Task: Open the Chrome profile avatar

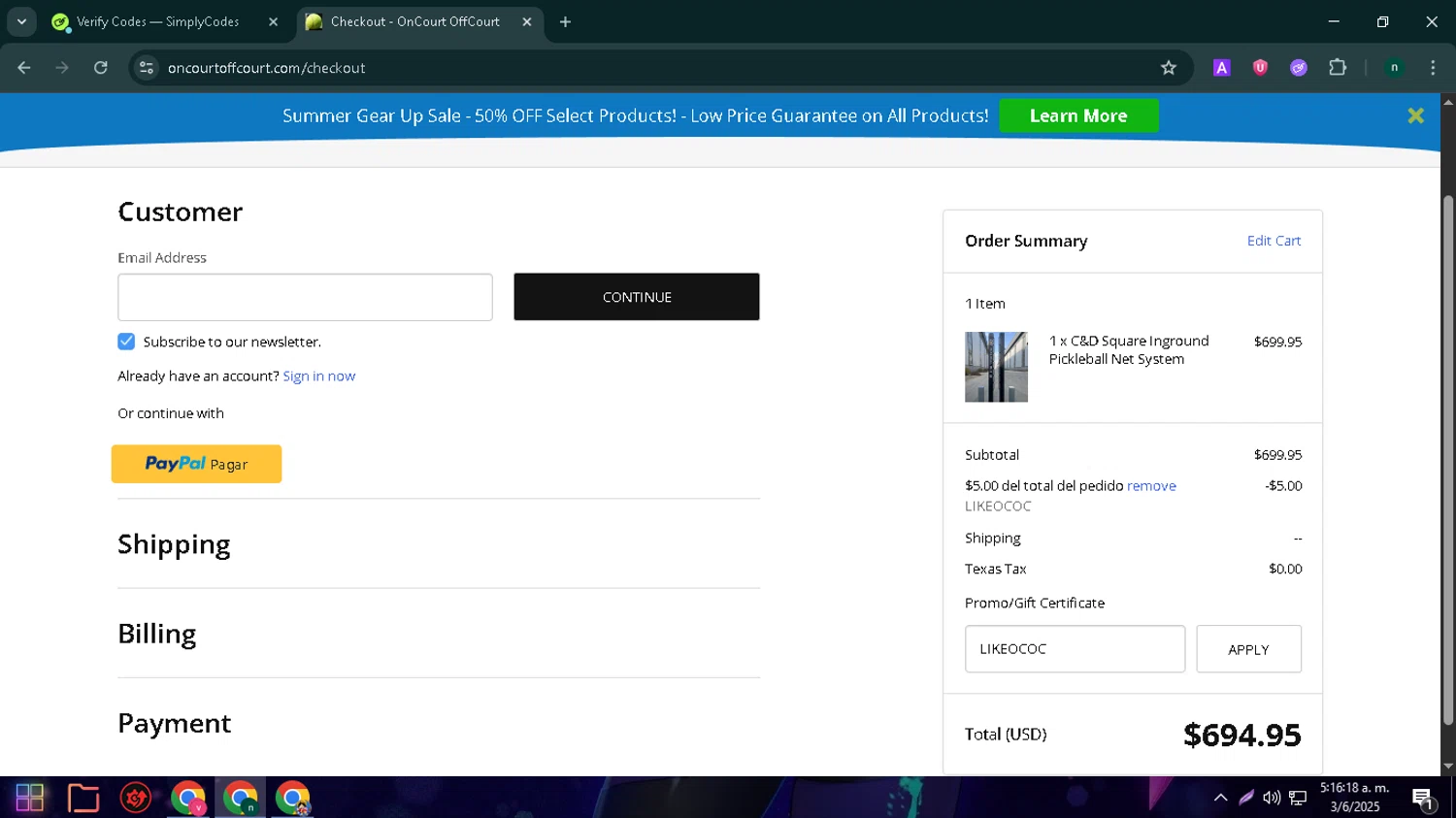Action: (x=1394, y=68)
